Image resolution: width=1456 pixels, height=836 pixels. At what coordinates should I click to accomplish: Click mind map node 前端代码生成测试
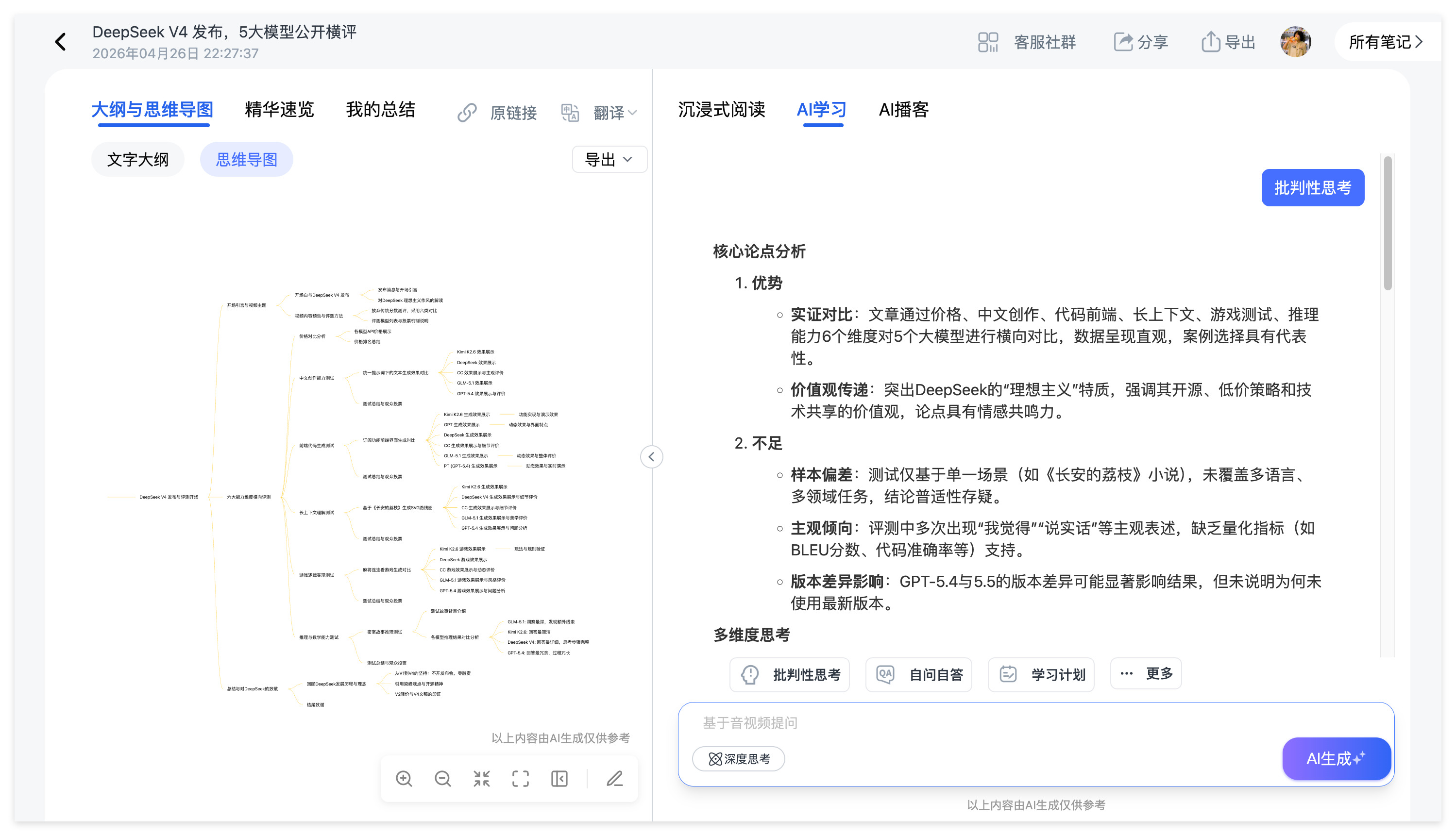point(317,446)
